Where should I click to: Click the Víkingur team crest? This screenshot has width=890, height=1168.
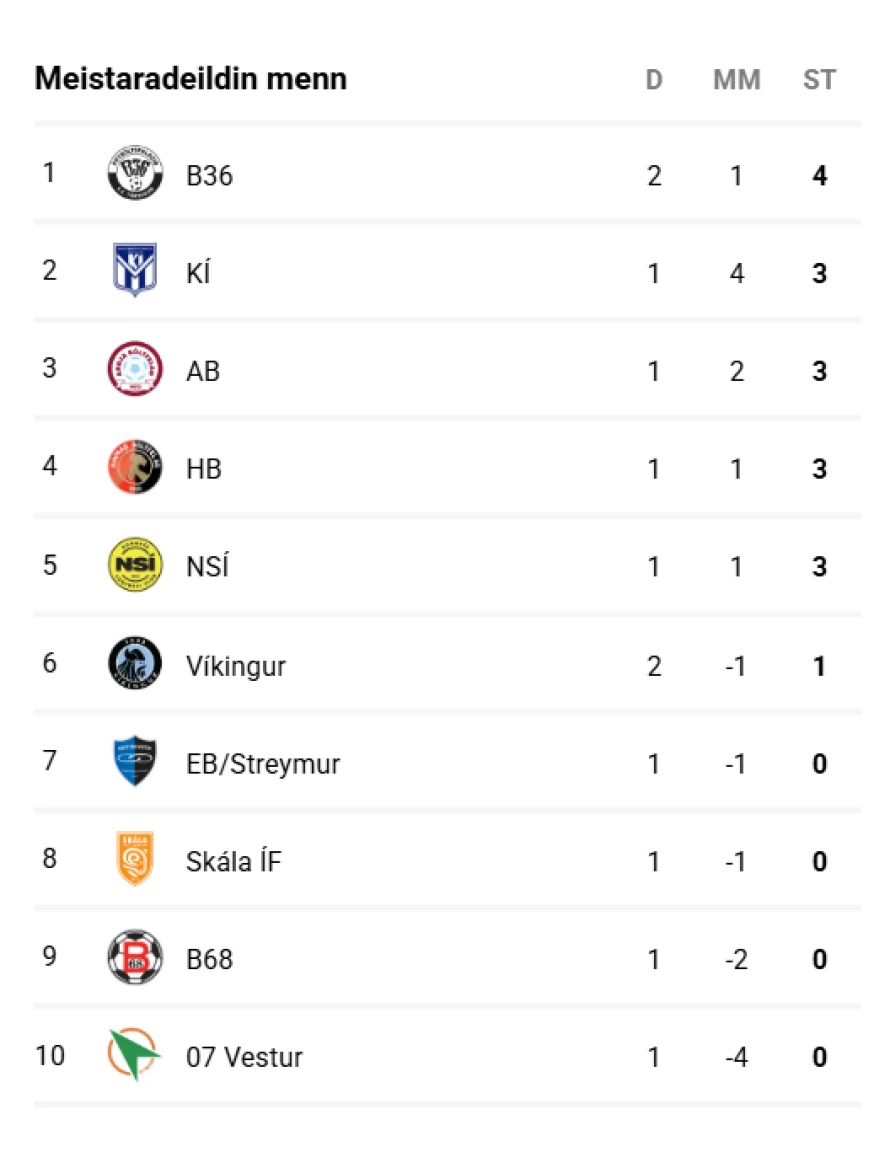pyautogui.click(x=135, y=664)
